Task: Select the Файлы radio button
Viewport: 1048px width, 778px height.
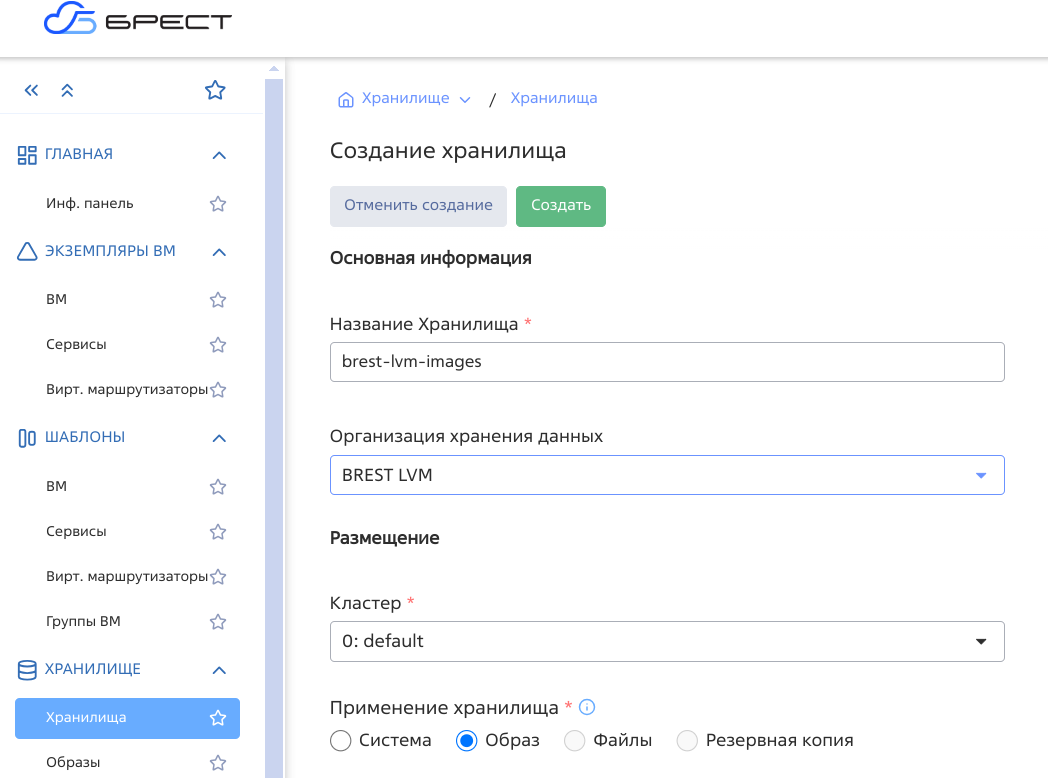Action: pyautogui.click(x=574, y=740)
